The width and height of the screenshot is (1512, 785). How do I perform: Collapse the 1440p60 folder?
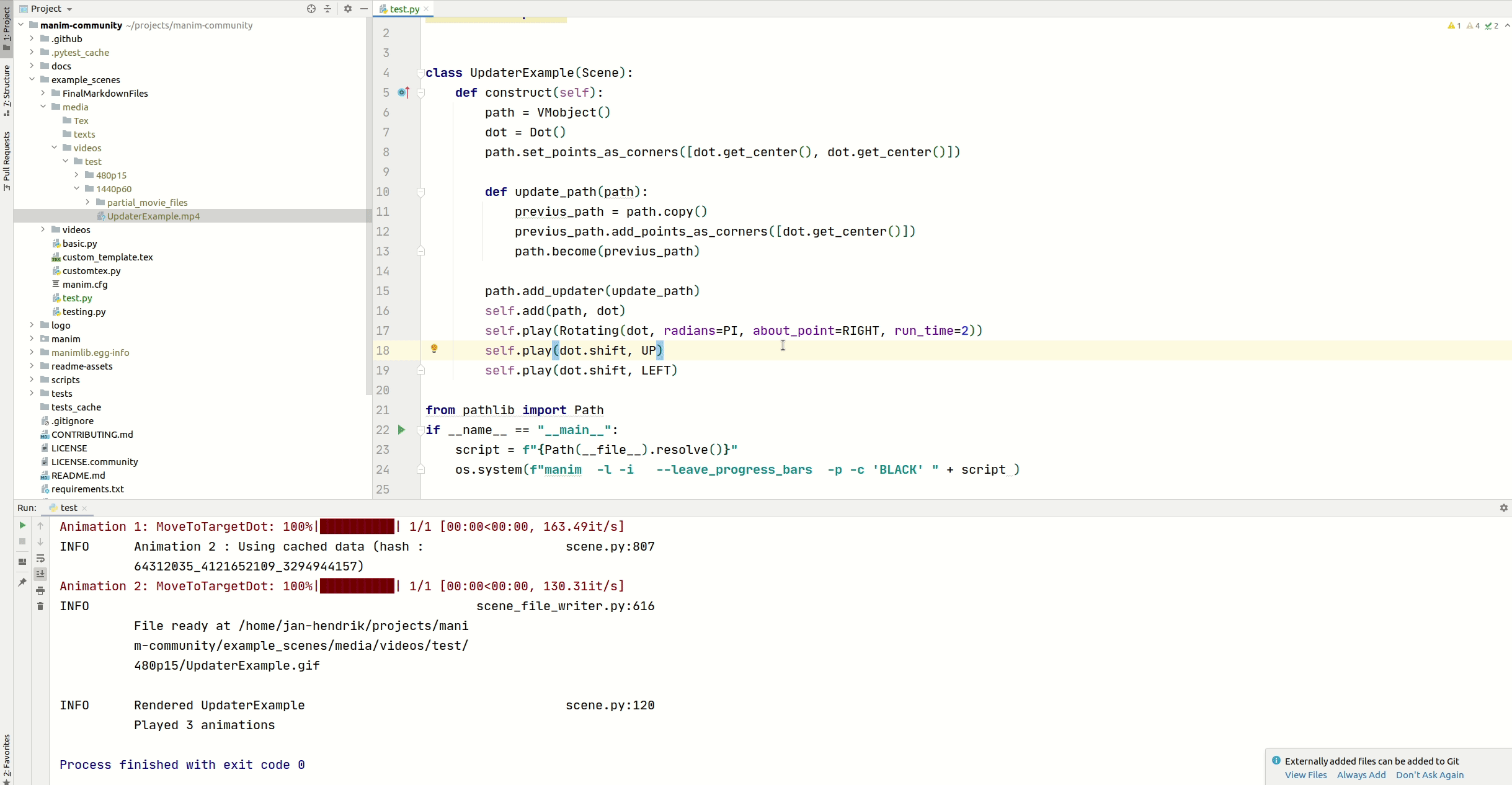coord(75,188)
